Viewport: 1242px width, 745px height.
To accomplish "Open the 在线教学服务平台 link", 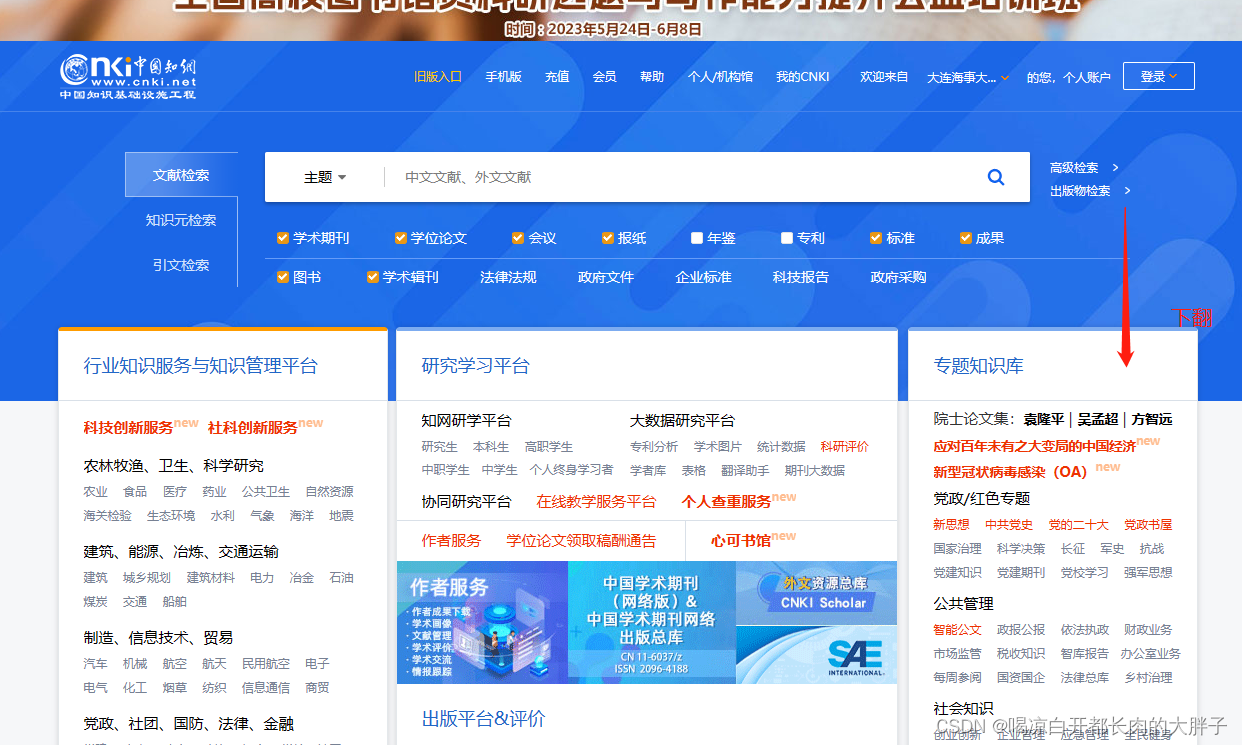I will 597,501.
